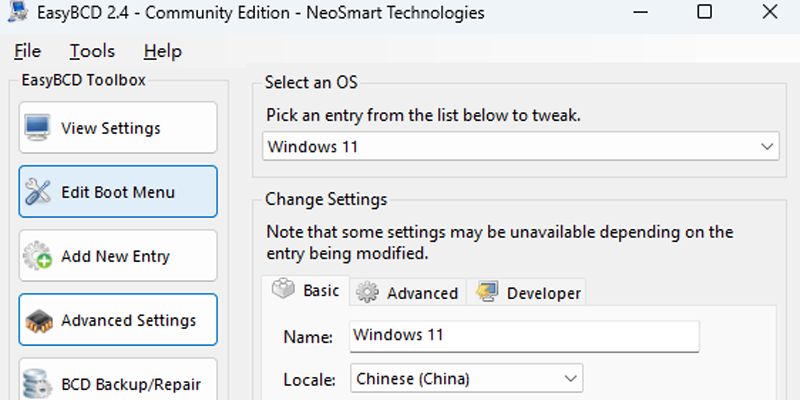
Task: Open the Tools menu
Action: pos(92,51)
